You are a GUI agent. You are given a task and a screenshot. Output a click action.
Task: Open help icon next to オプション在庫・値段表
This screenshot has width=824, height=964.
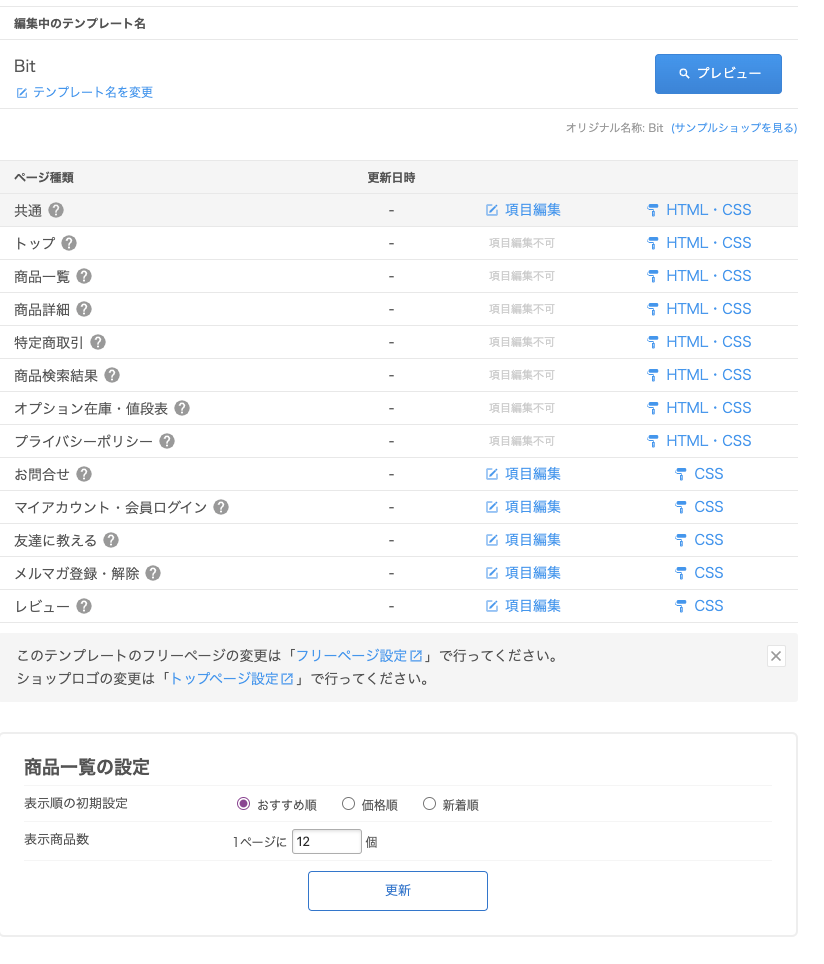[182, 408]
